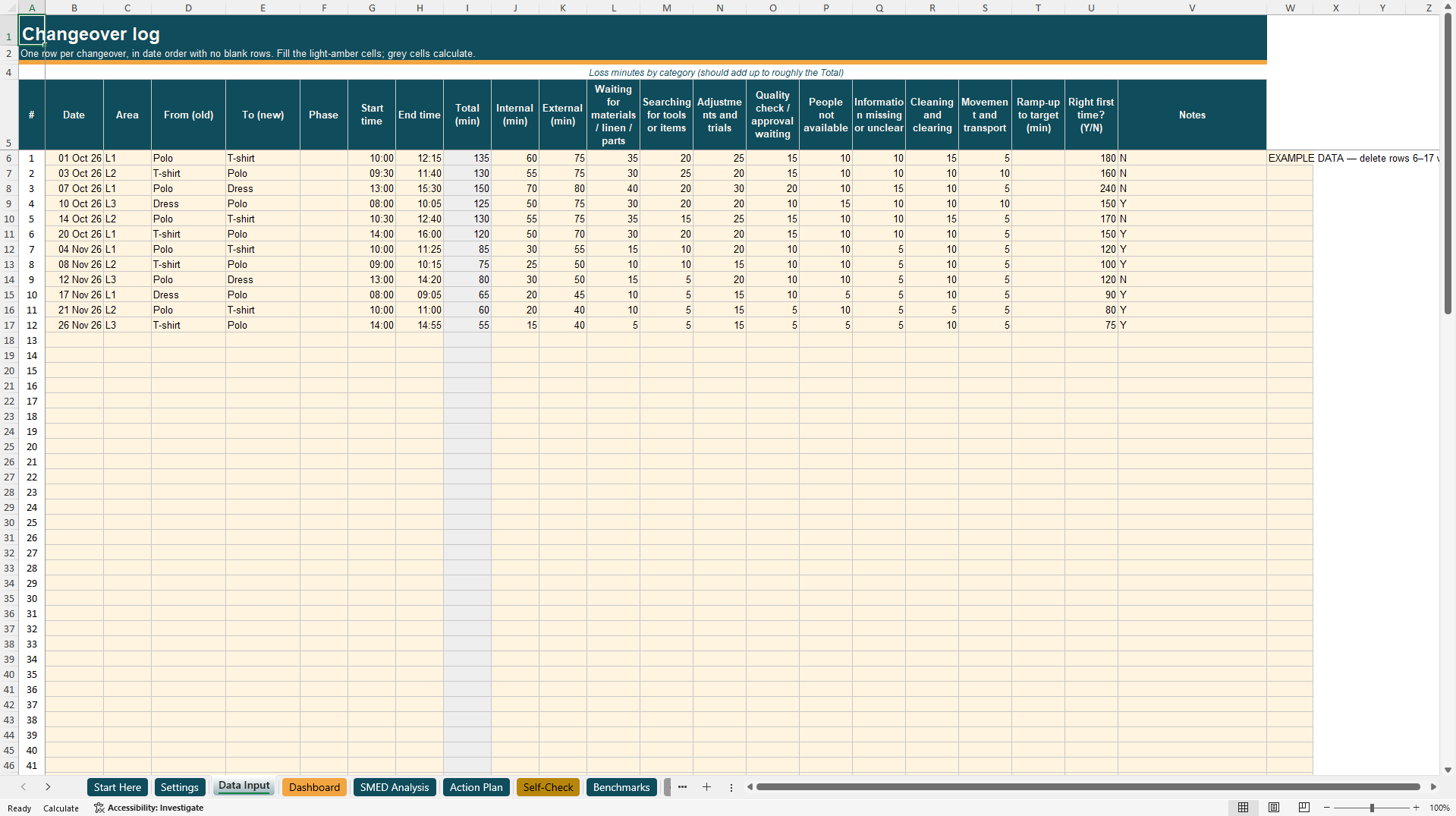Click the Calculate status bar button
Image resolution: width=1456 pixels, height=816 pixels.
click(61, 808)
